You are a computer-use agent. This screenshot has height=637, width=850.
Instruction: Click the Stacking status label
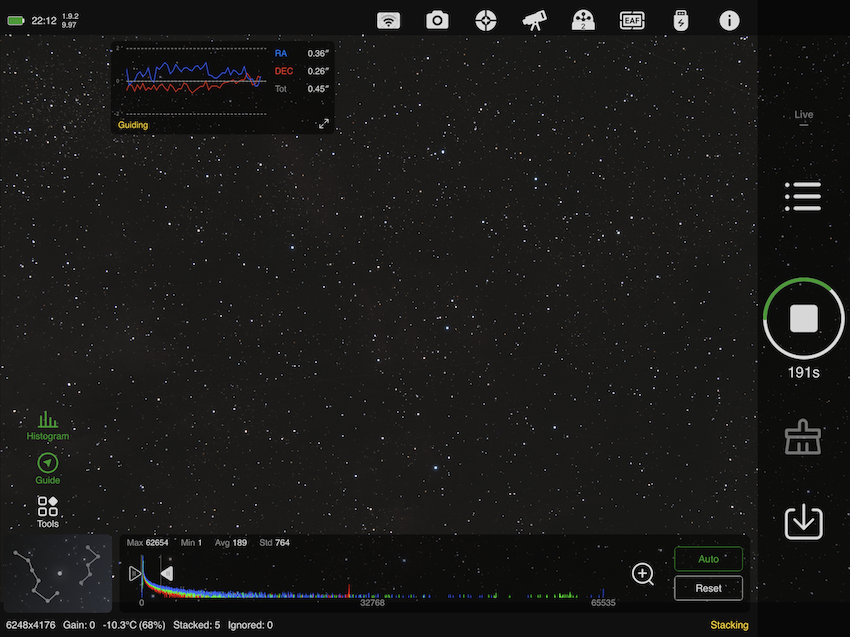pos(729,625)
